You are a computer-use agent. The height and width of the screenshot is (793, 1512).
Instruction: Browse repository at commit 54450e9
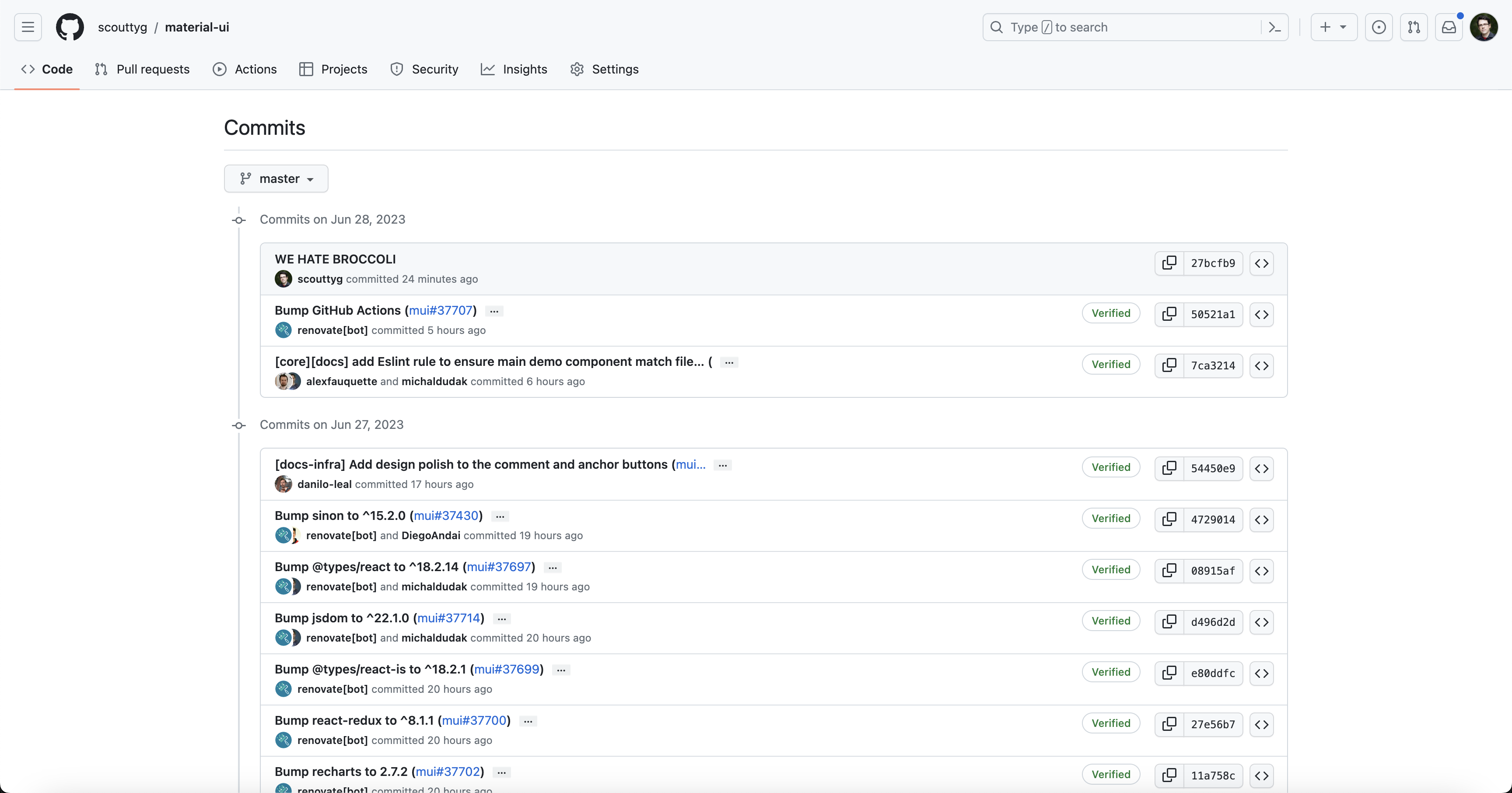(1261, 468)
